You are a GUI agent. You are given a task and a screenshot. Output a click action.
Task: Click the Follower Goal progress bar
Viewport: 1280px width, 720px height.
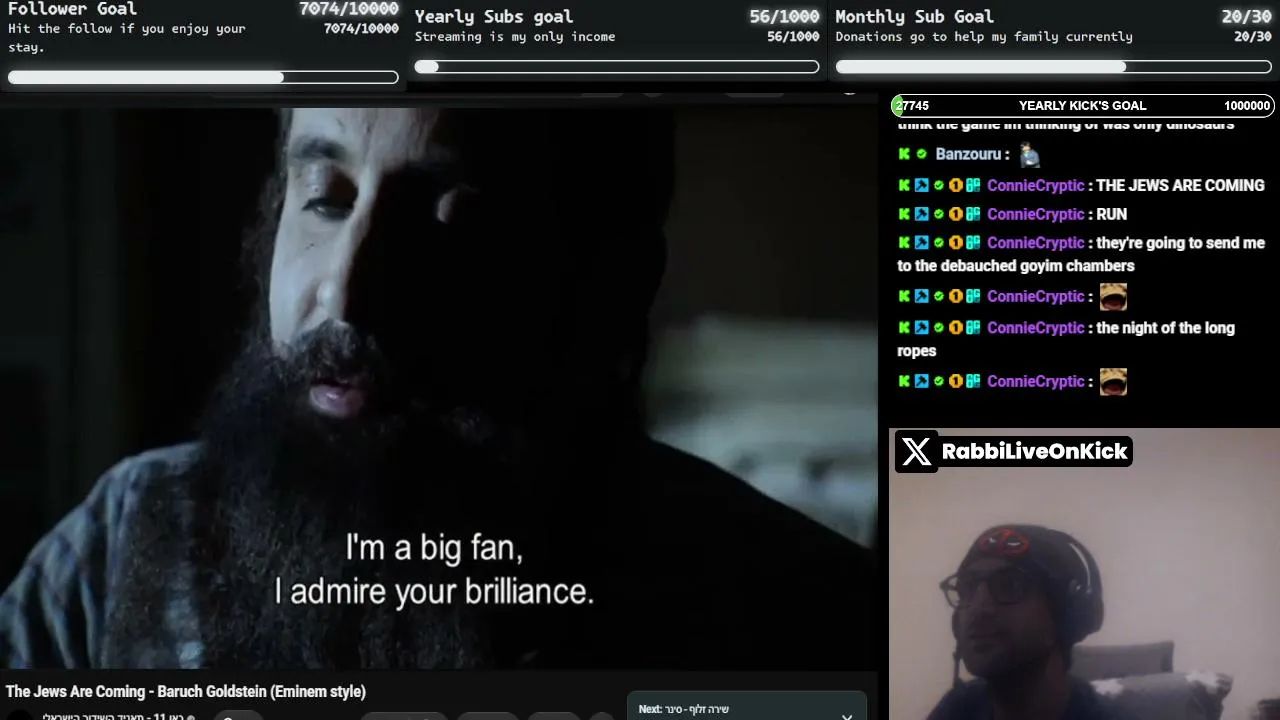(203, 77)
